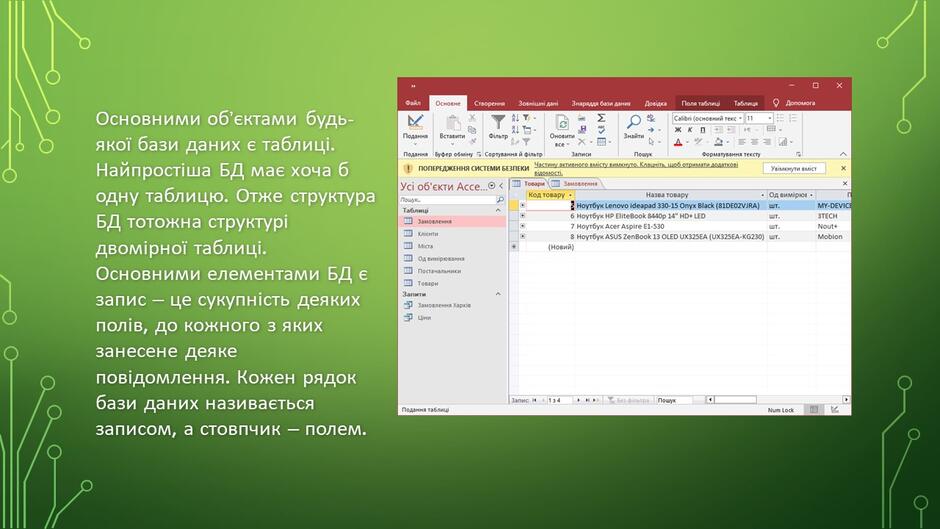The image size is (940, 529).
Task: Click the Увімкнути вміст button
Action: [794, 169]
